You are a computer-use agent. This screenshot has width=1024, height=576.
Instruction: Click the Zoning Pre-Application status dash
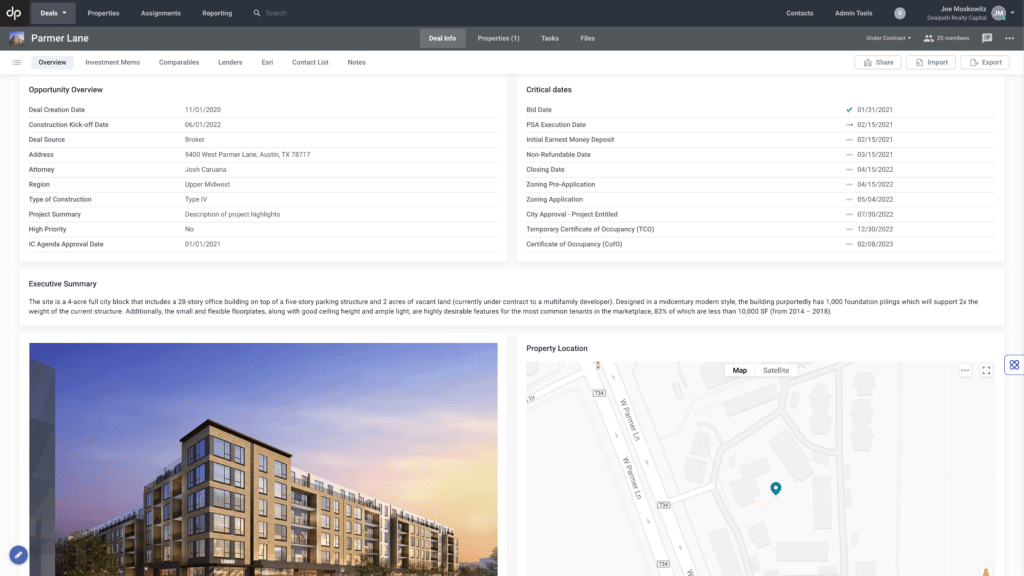(849, 185)
